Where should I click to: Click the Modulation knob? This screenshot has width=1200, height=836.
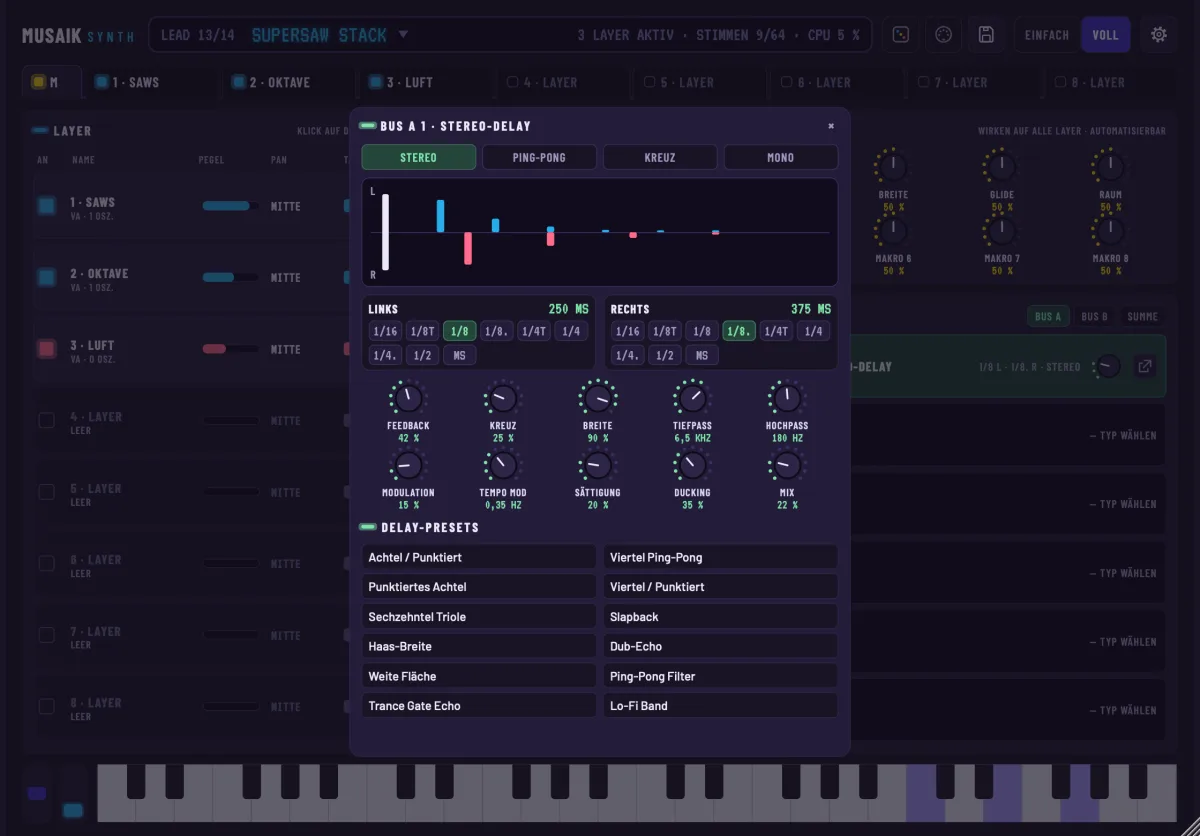coord(408,465)
